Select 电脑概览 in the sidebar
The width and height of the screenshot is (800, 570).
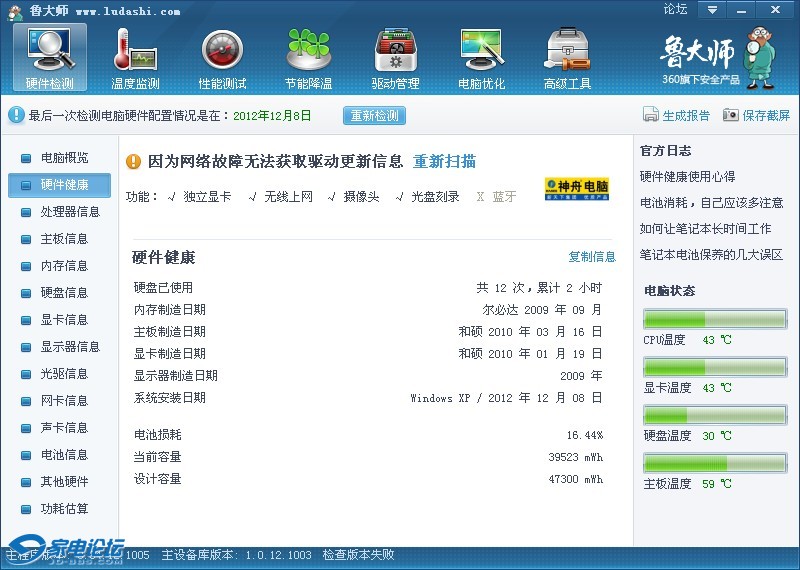[x=64, y=158]
